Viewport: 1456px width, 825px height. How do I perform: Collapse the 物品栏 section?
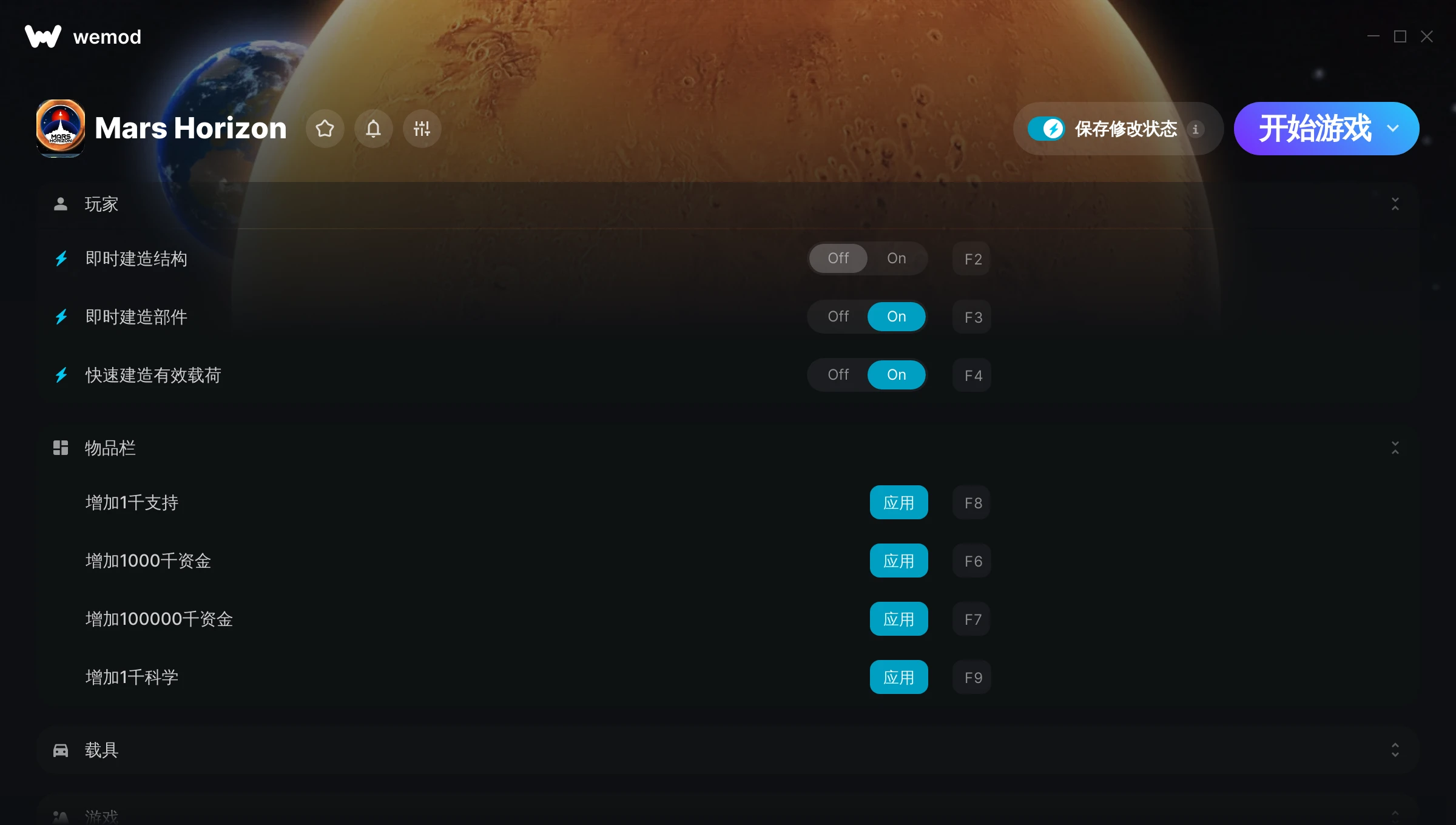coord(1395,448)
